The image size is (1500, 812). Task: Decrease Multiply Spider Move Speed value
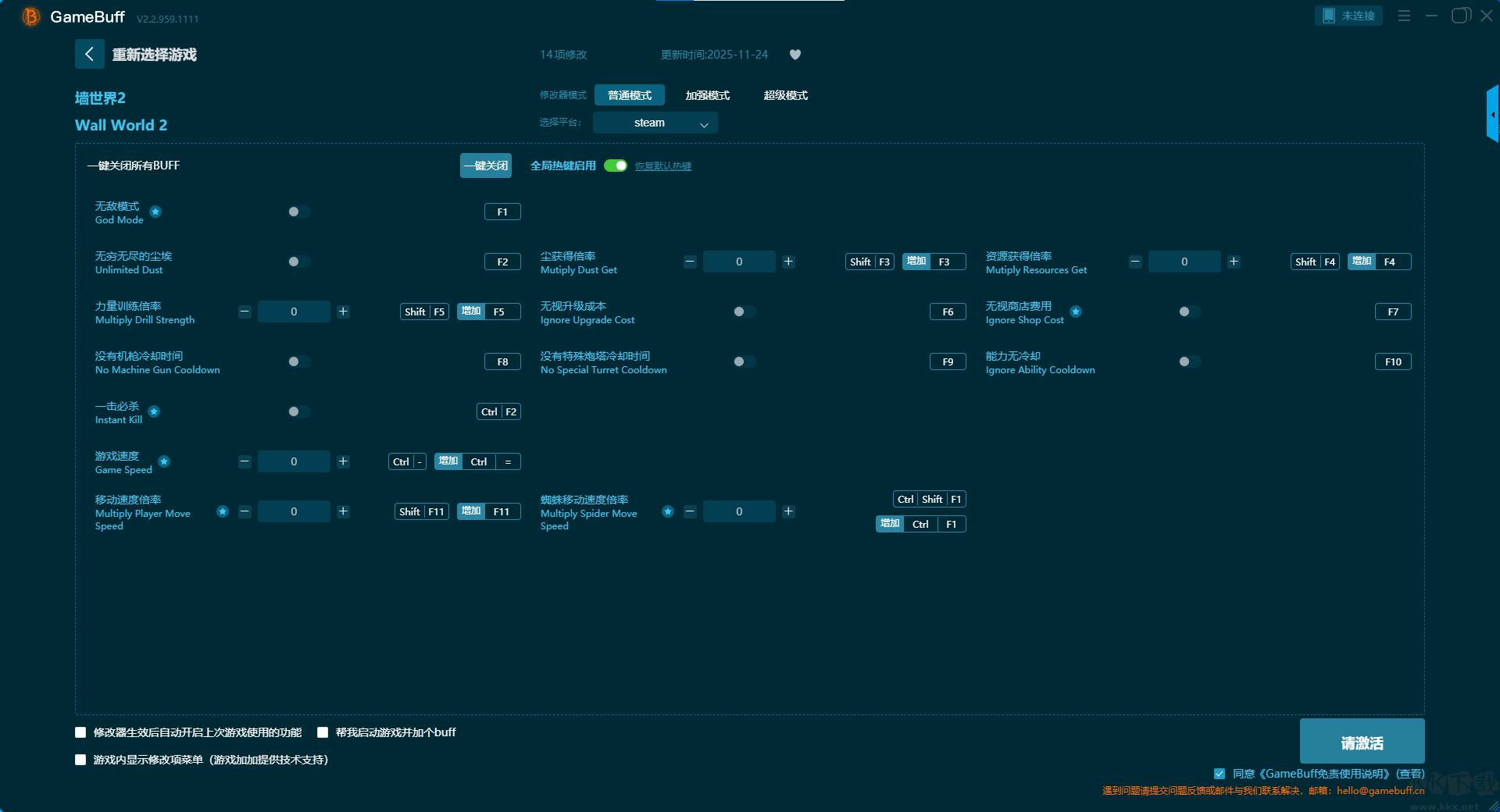point(690,511)
